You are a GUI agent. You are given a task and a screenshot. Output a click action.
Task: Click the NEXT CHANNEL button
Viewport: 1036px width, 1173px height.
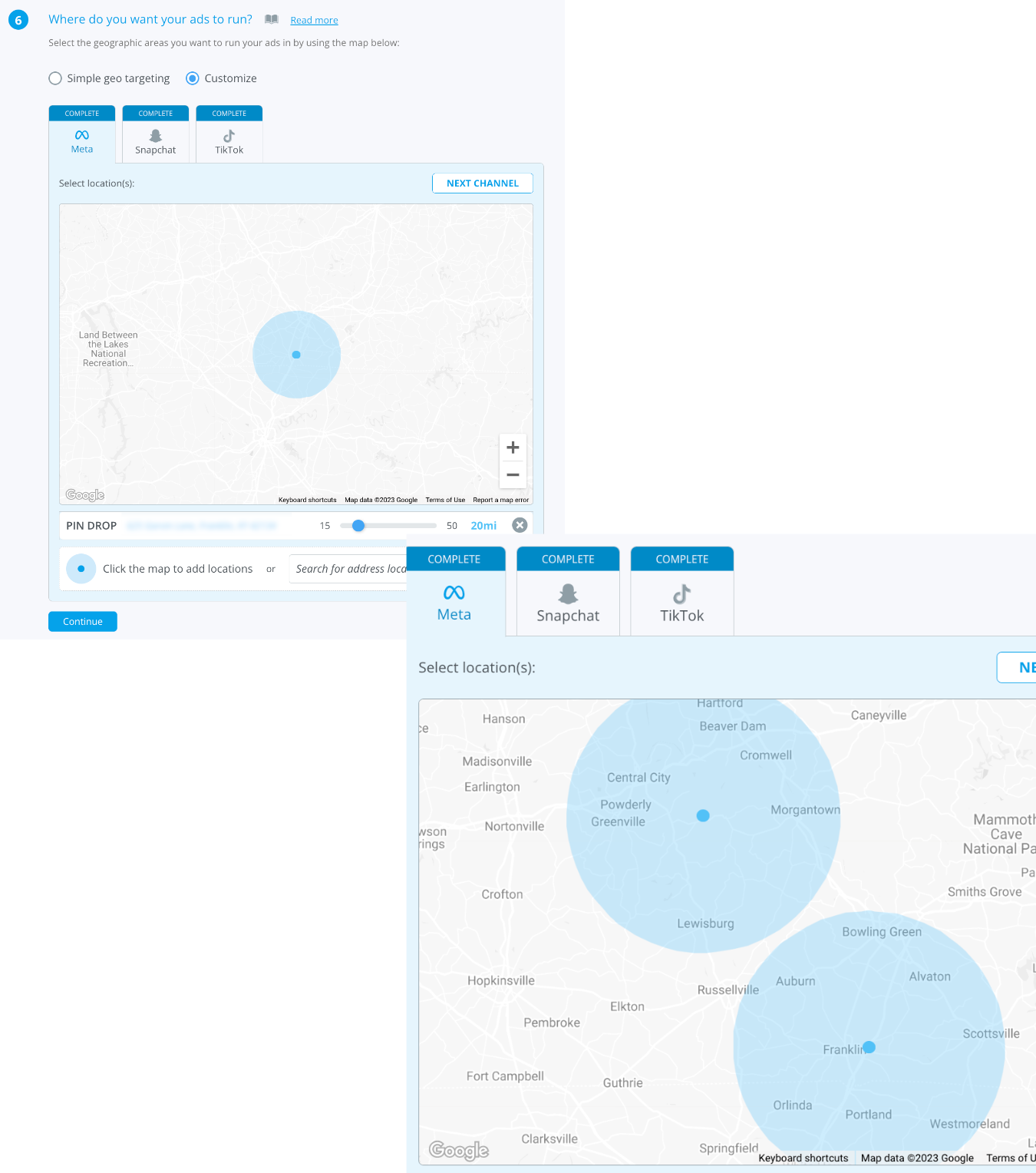pyautogui.click(x=482, y=183)
